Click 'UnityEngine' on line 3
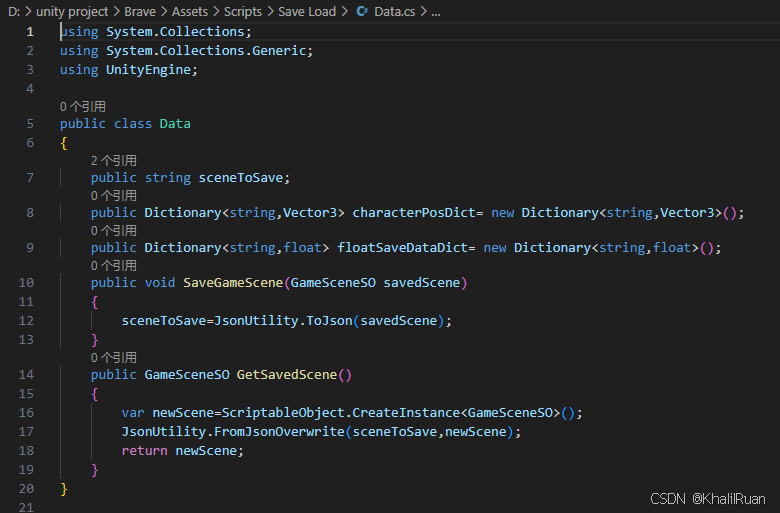 (148, 70)
